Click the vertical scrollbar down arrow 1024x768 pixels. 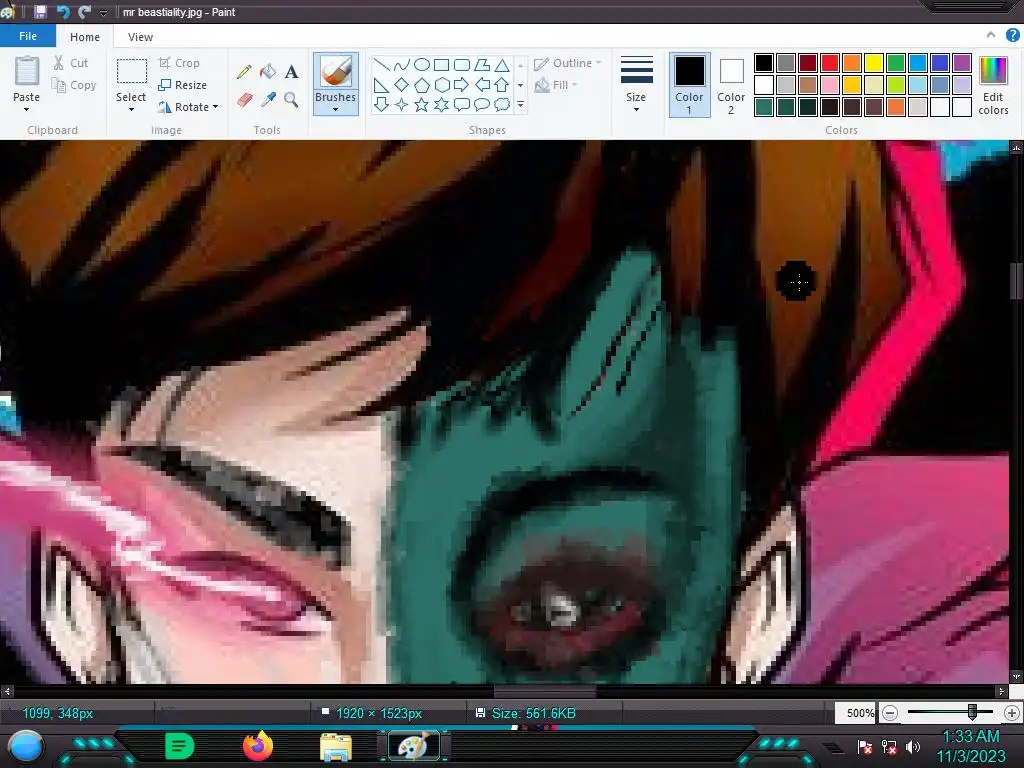pyautogui.click(x=1016, y=677)
